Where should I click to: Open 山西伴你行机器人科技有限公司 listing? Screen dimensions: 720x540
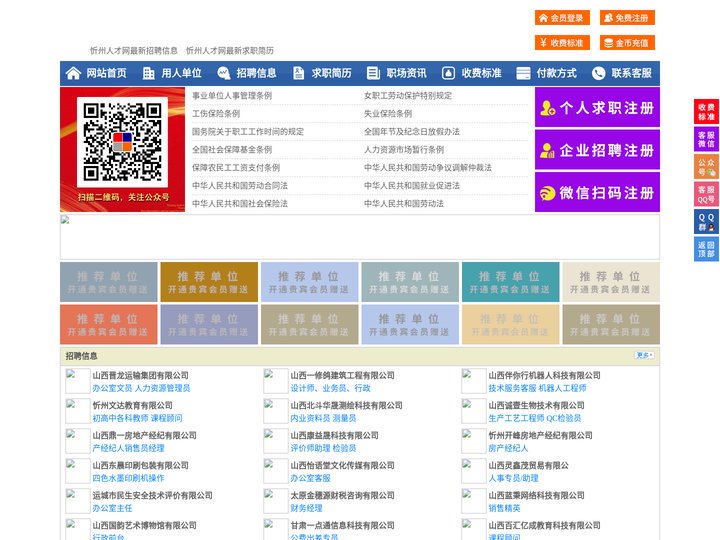coord(545,375)
